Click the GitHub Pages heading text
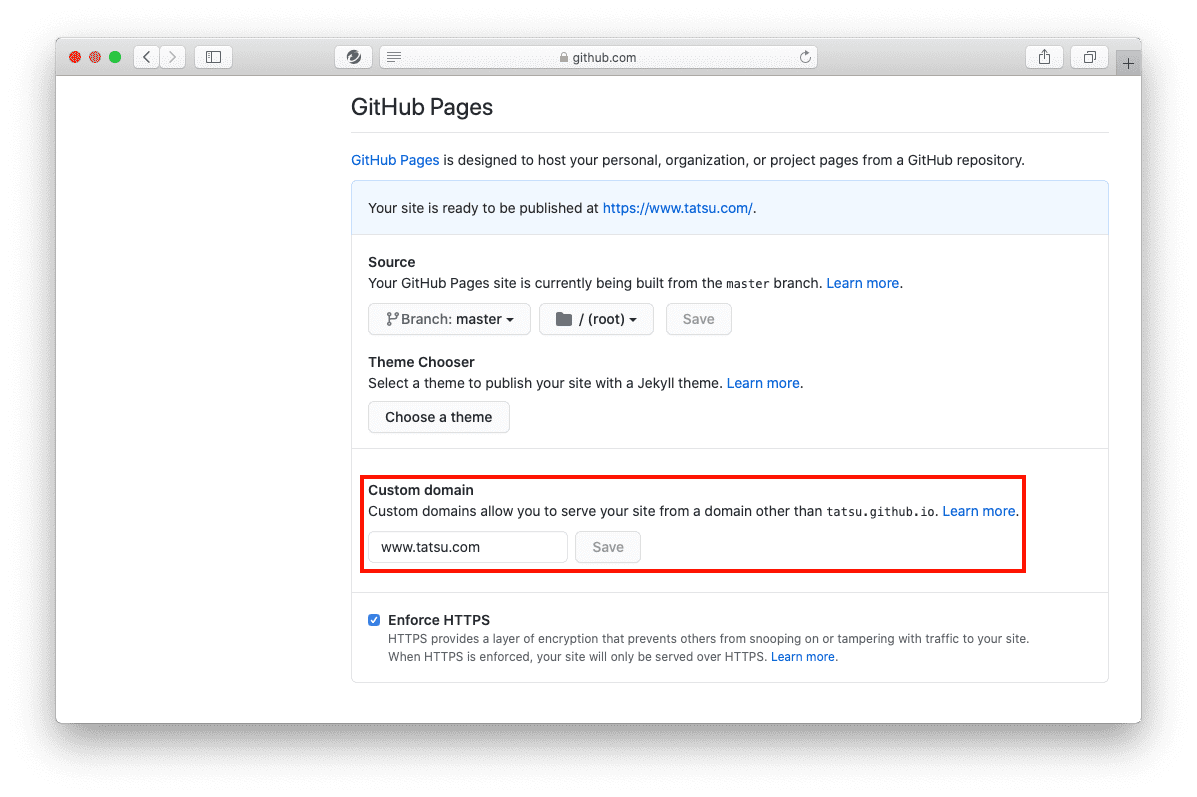The width and height of the screenshot is (1197, 797). click(421, 107)
